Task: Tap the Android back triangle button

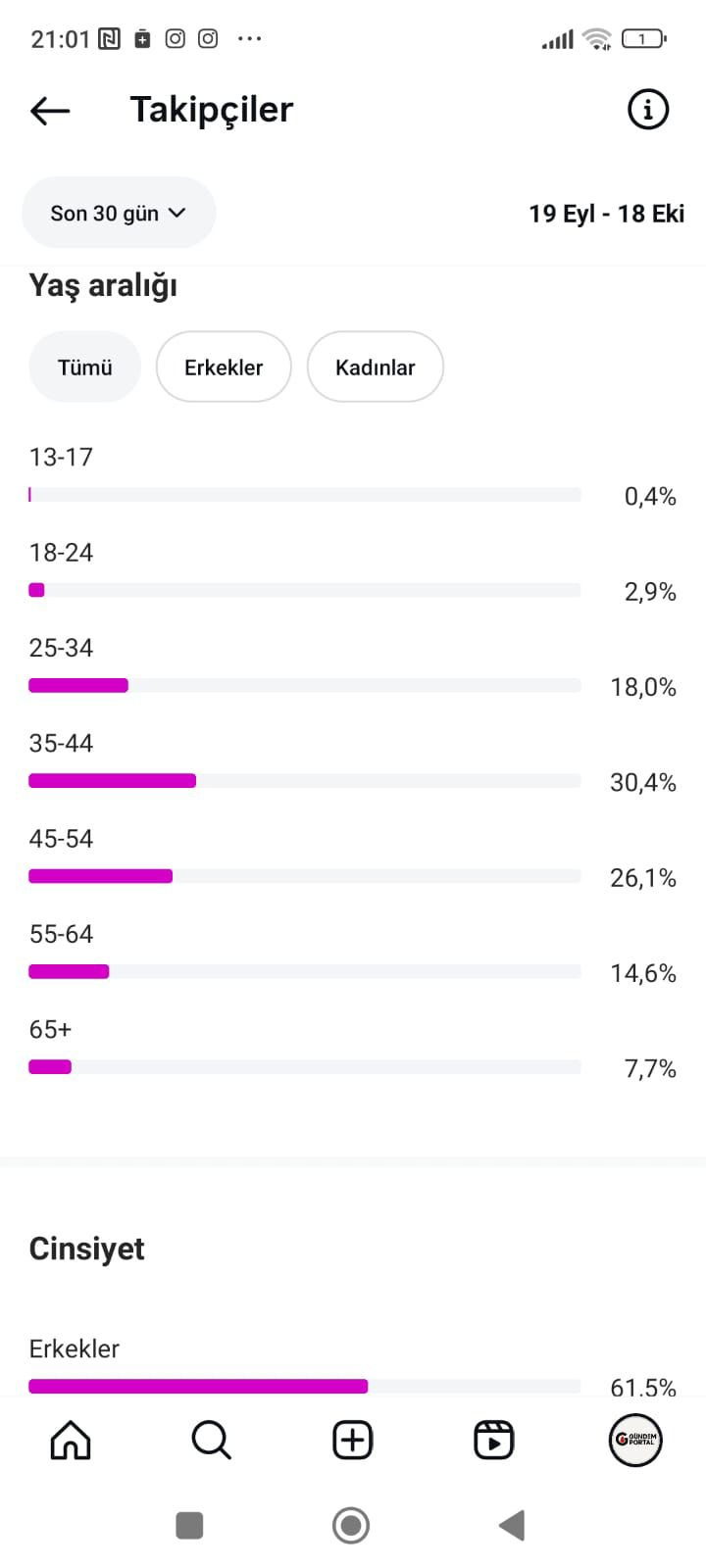Action: click(512, 1525)
